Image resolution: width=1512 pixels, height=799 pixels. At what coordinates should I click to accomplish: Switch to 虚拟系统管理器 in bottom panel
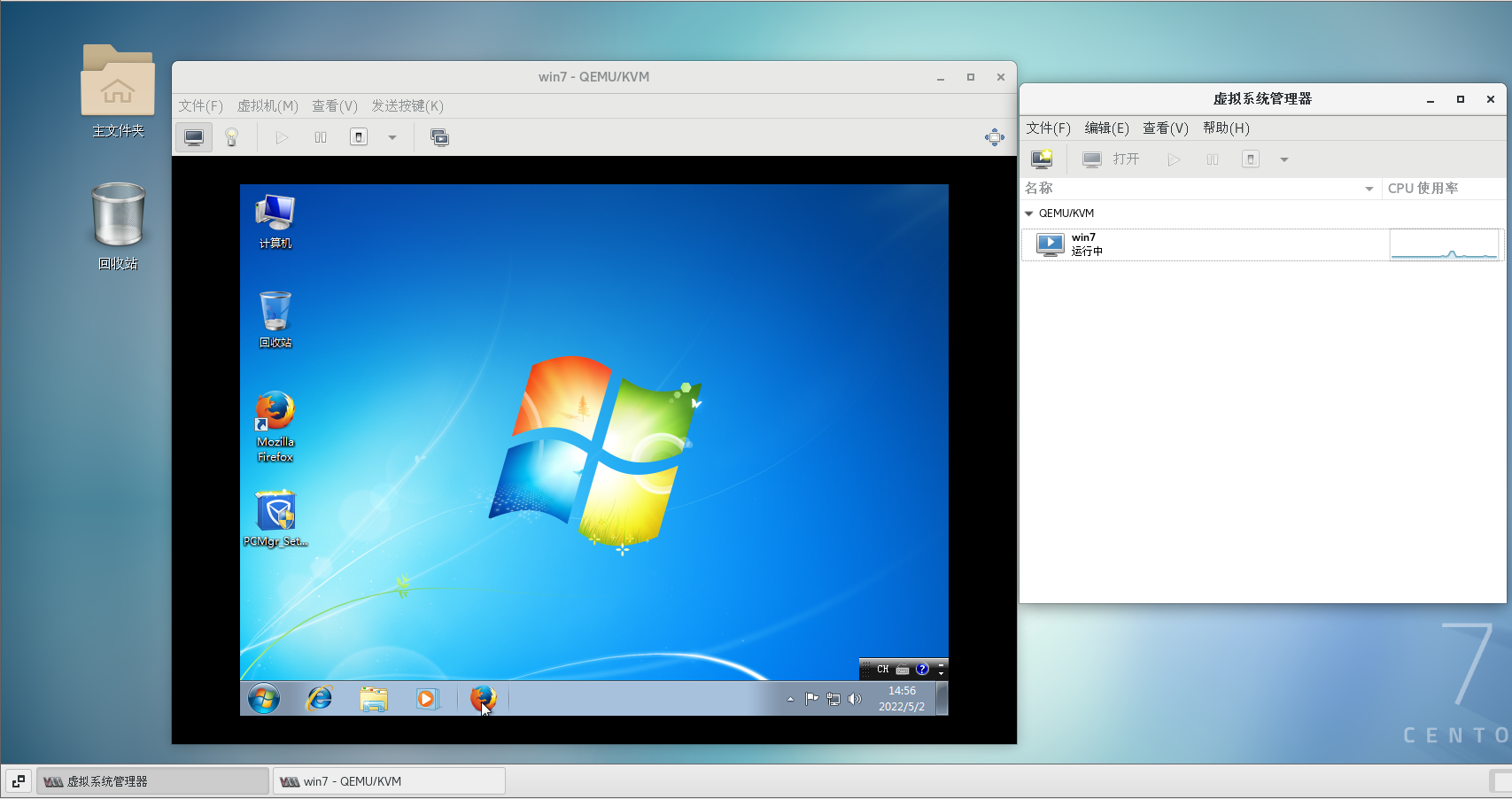[152, 781]
